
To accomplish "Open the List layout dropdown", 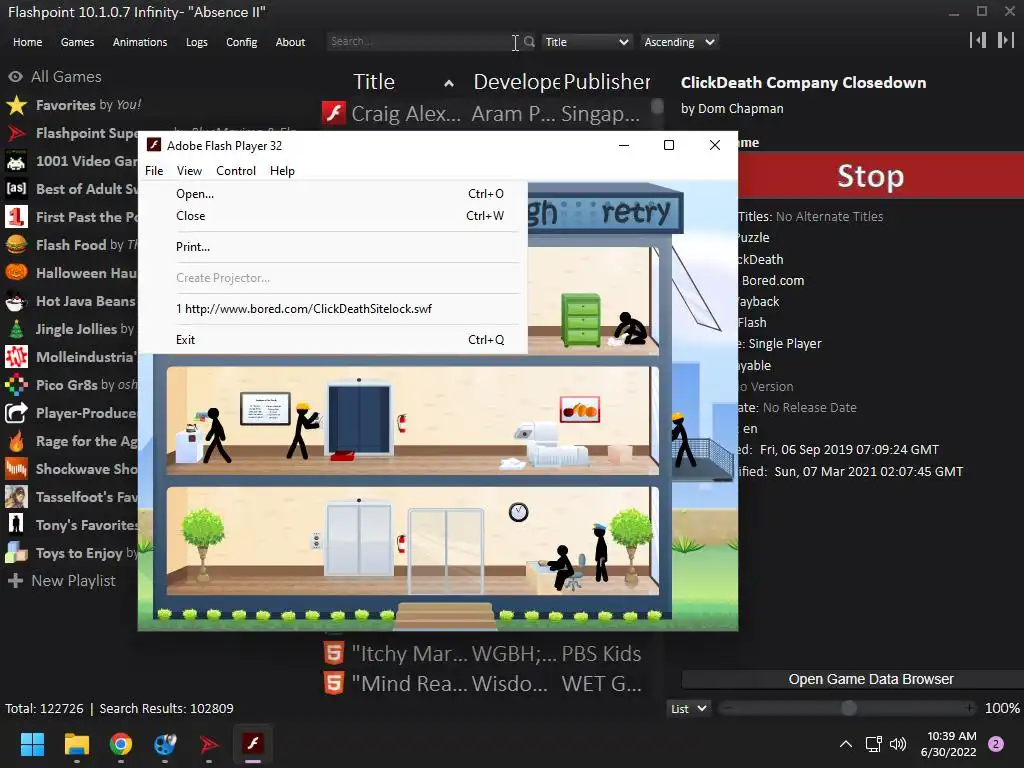I will [x=688, y=709].
